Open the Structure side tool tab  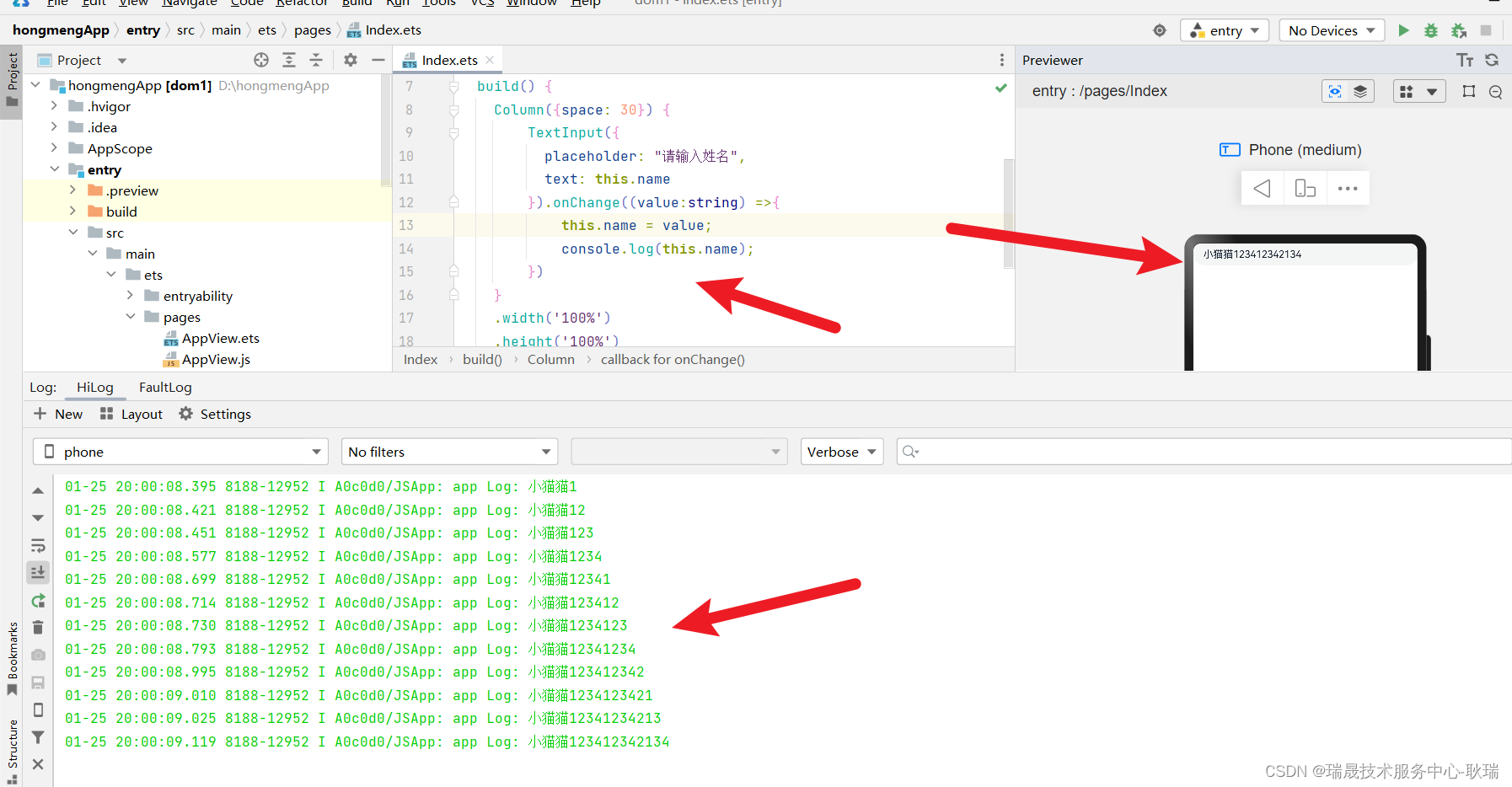point(12,750)
